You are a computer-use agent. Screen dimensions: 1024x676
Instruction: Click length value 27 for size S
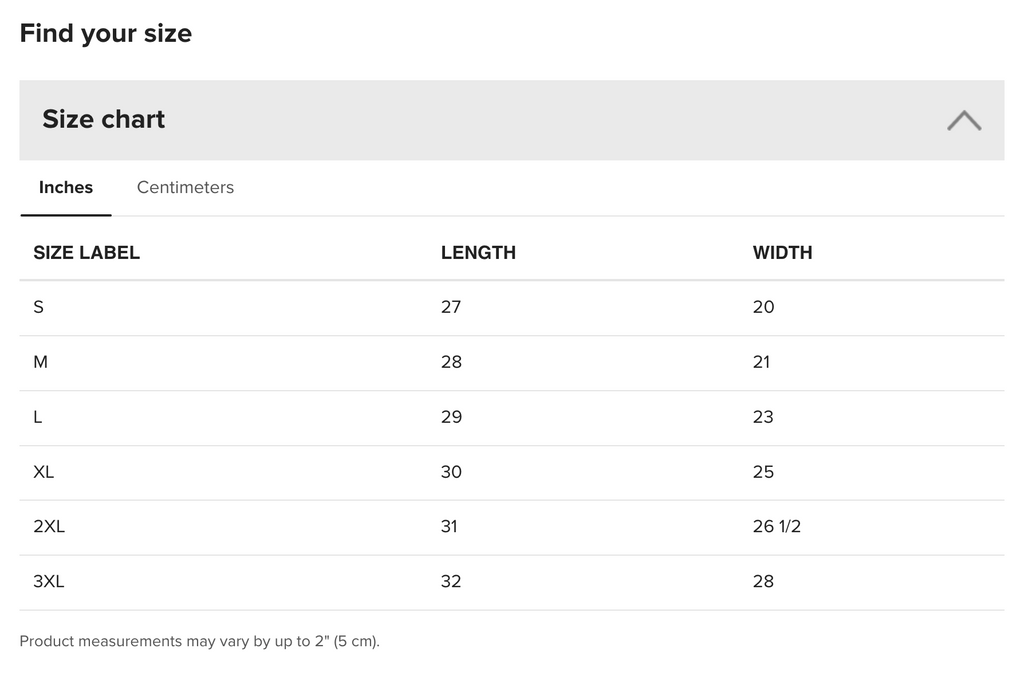click(x=451, y=307)
